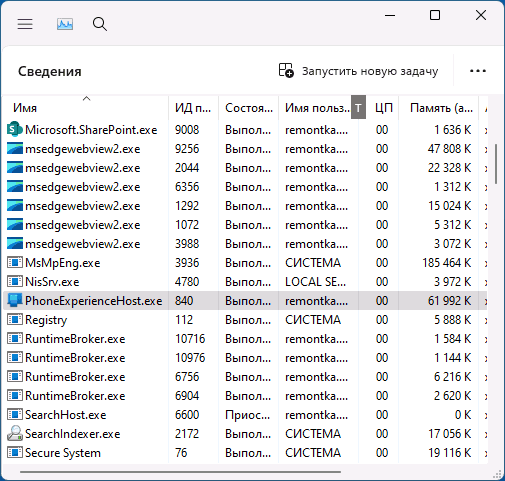Click the Secure System process icon
505x481 pixels.
point(15,453)
